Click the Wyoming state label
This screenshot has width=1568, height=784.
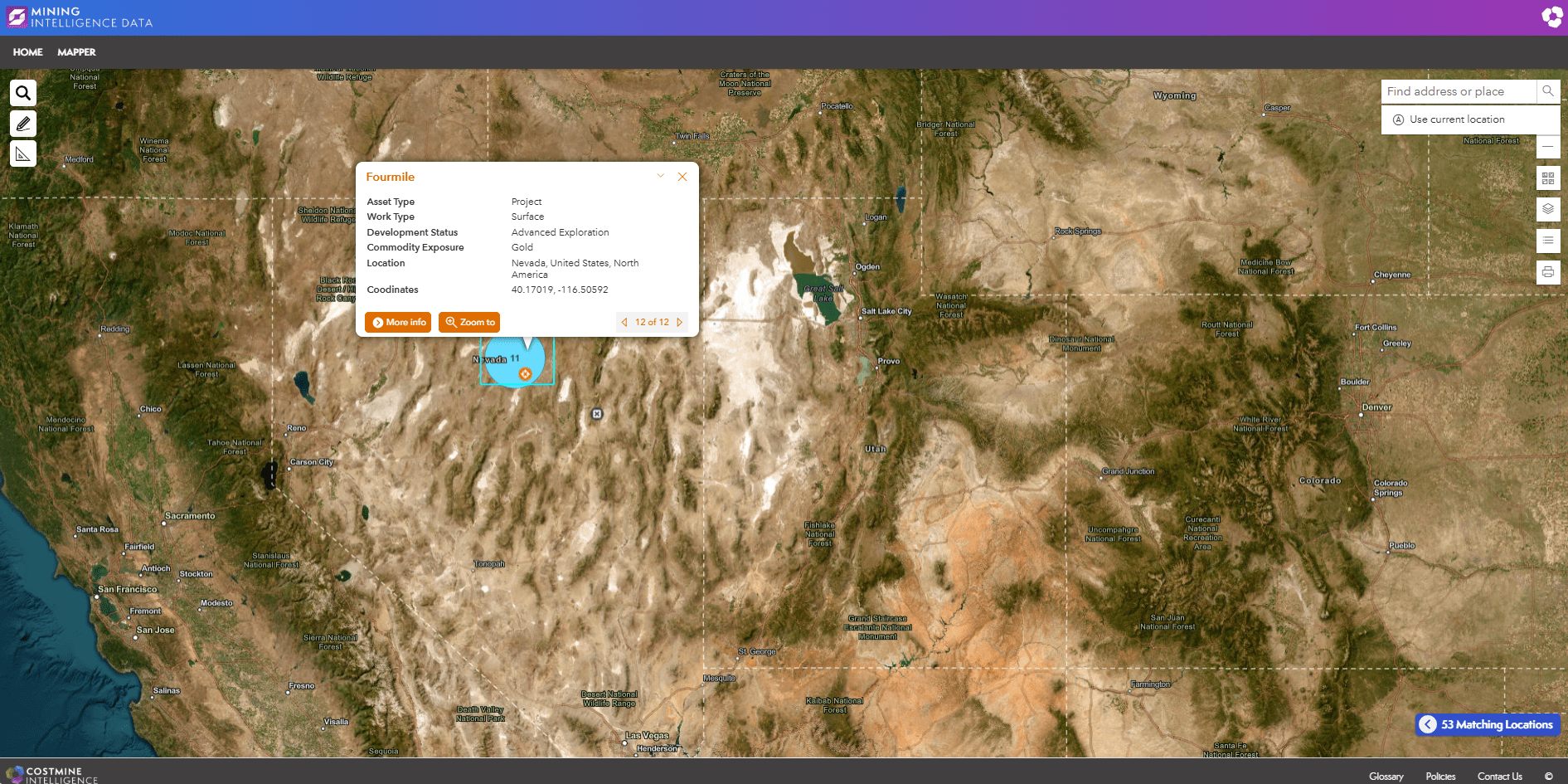click(x=1175, y=95)
